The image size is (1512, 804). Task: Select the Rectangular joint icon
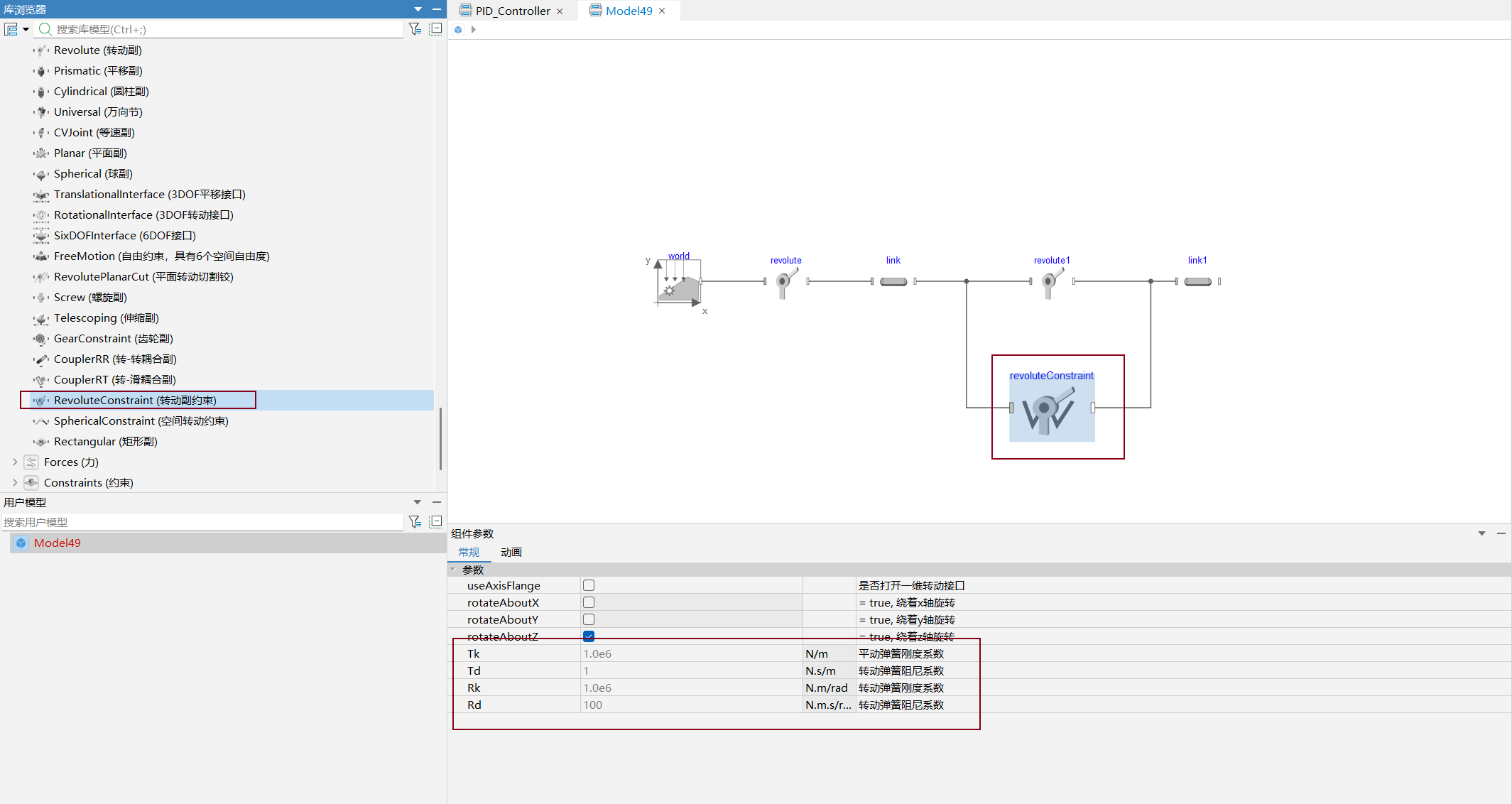pos(41,442)
